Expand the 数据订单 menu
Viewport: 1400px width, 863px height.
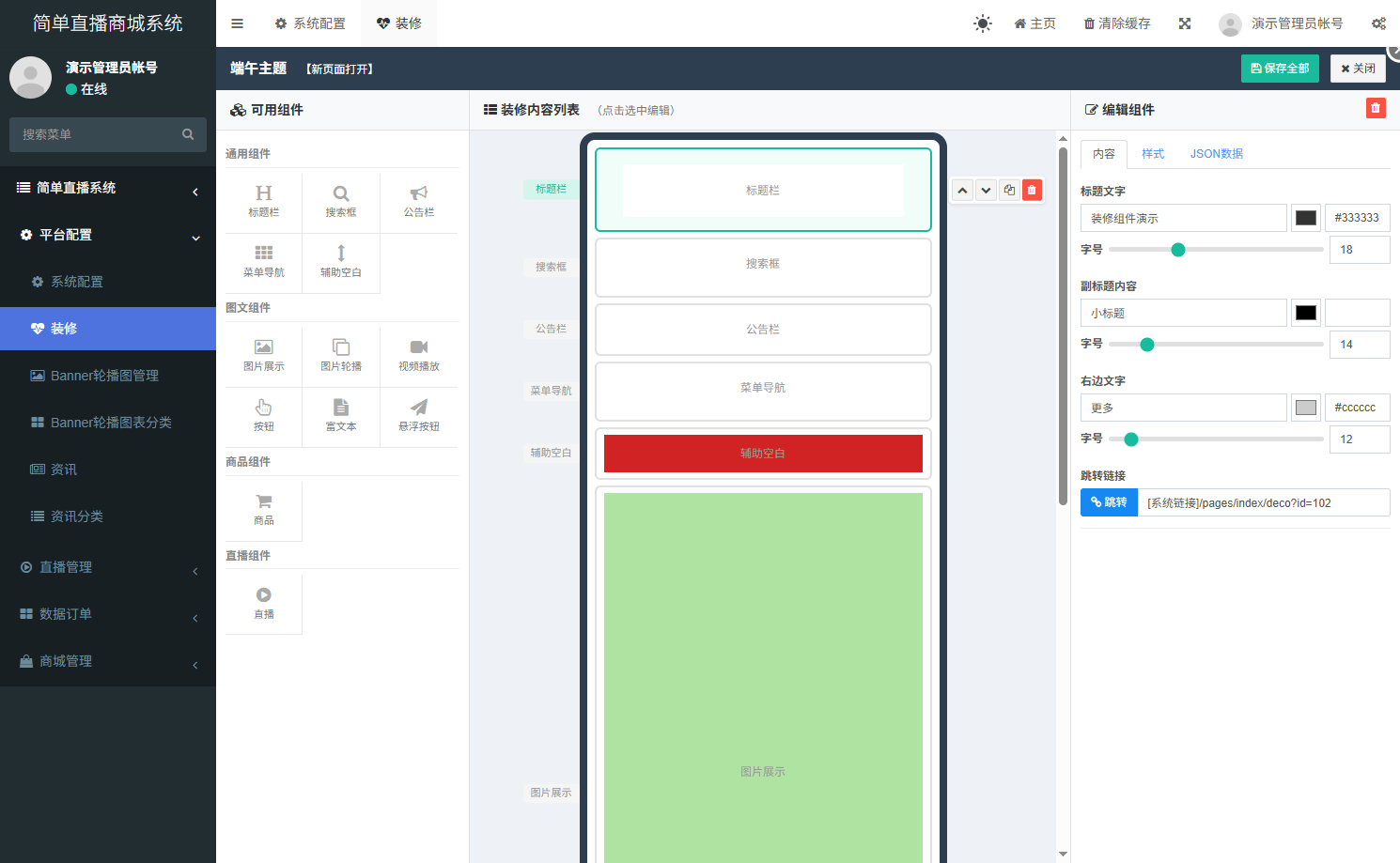pyautogui.click(x=108, y=614)
